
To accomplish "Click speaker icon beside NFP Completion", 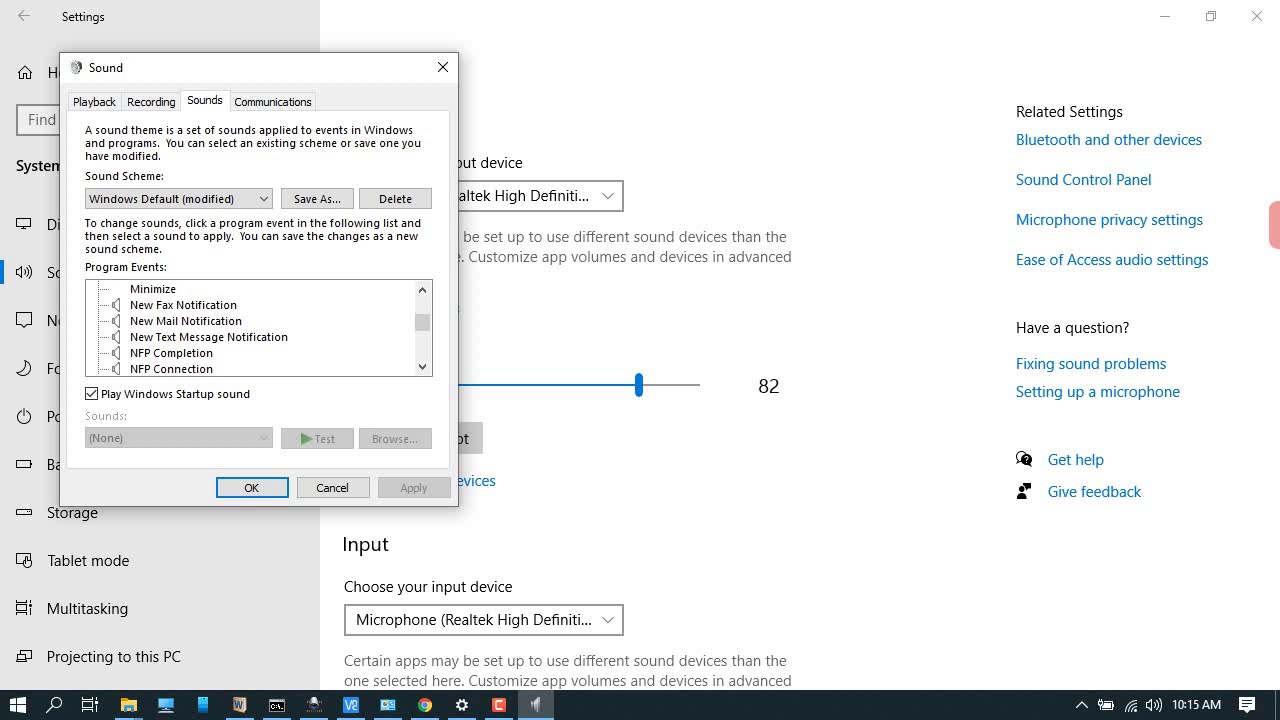I will [x=116, y=353].
